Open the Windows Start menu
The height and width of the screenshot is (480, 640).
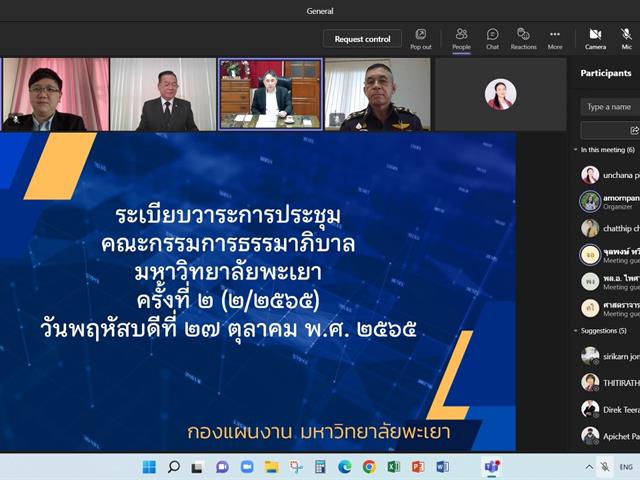tap(149, 467)
